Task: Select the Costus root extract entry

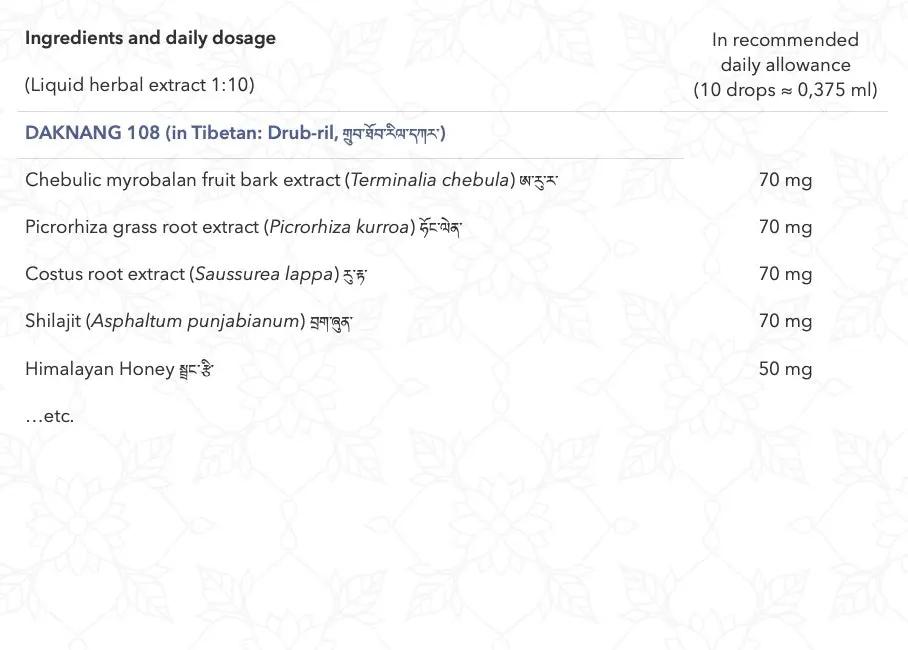Action: coord(105,274)
